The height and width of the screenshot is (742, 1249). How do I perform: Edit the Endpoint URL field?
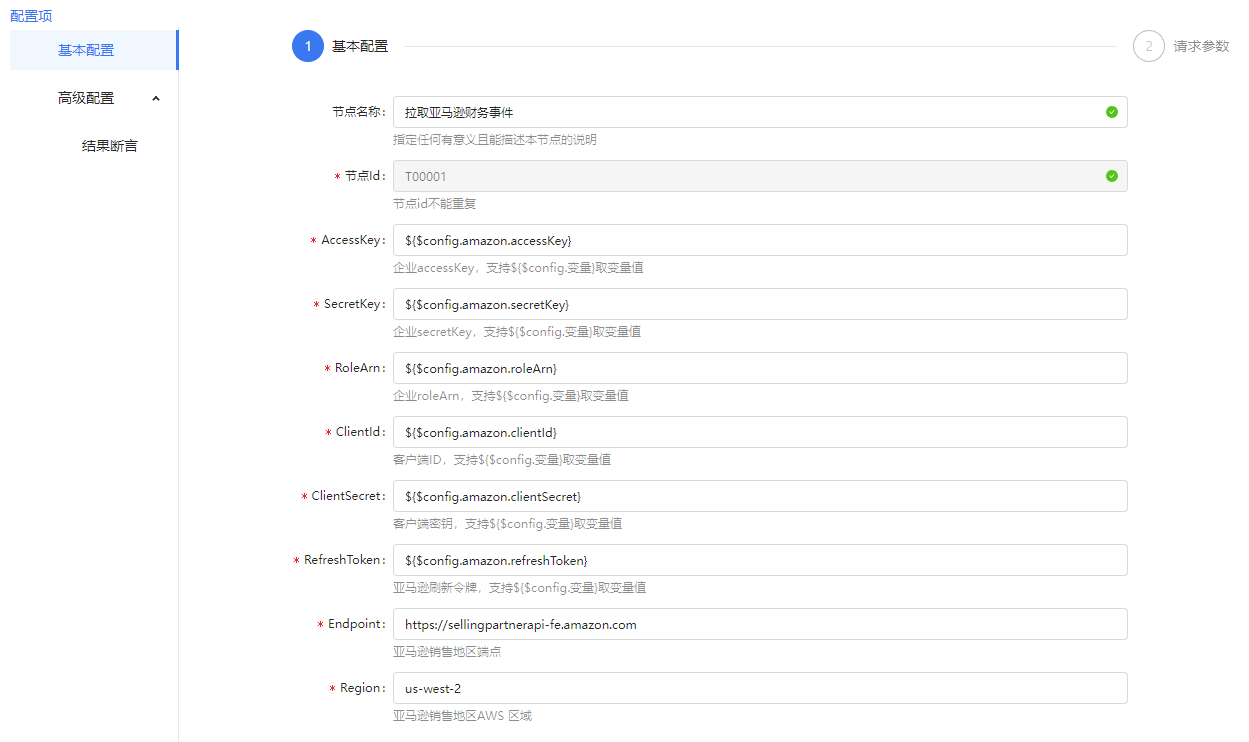(759, 624)
